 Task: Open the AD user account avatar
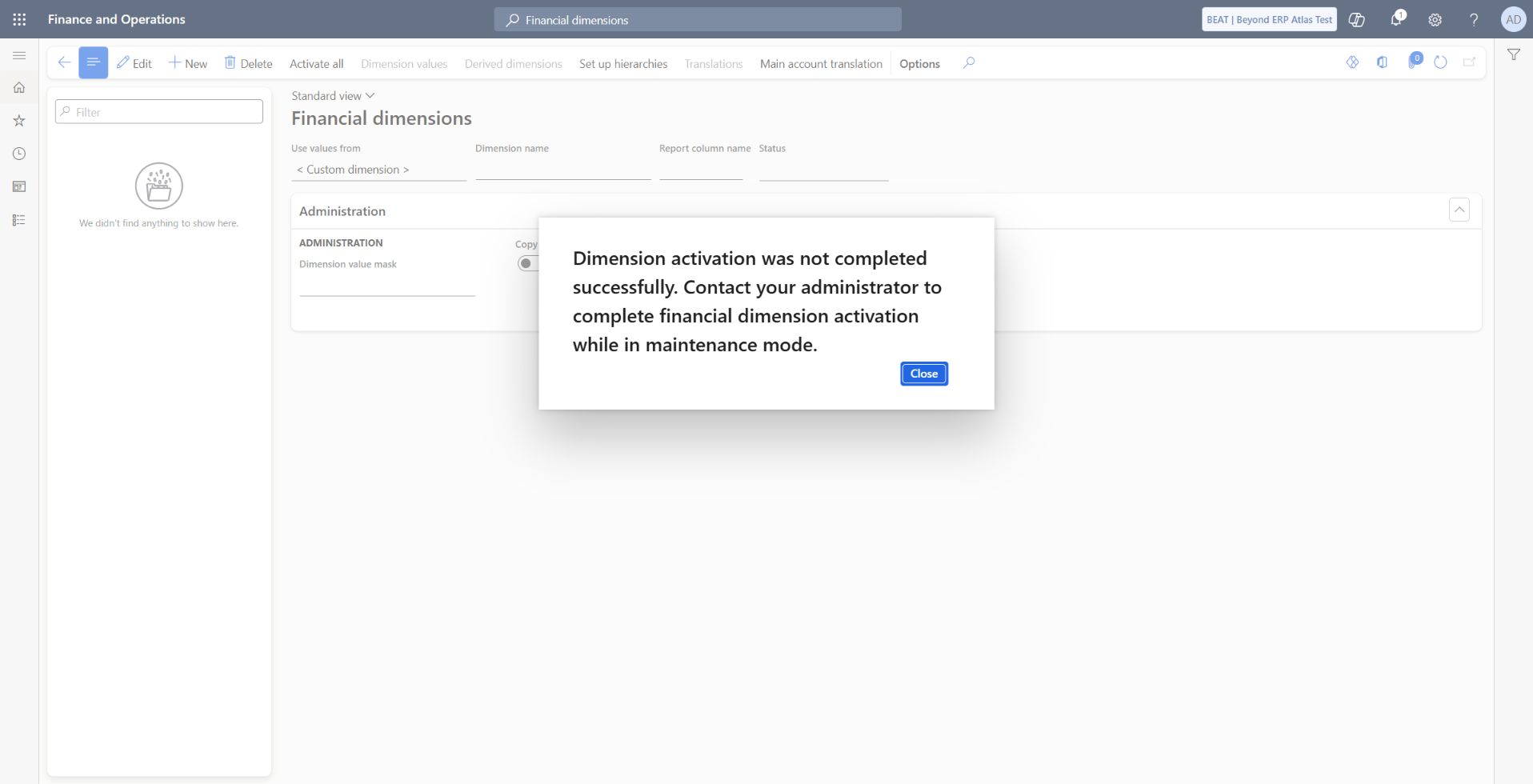tap(1513, 19)
